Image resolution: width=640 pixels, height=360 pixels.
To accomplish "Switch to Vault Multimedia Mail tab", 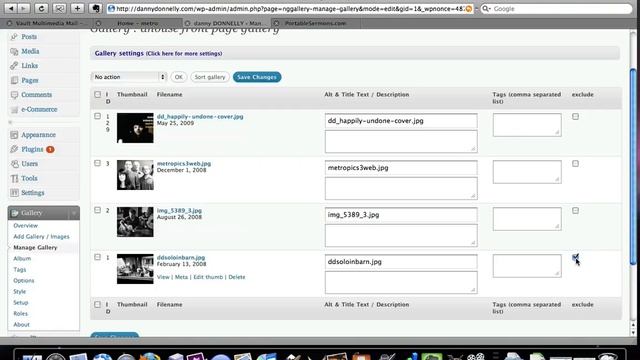I will click(48, 23).
